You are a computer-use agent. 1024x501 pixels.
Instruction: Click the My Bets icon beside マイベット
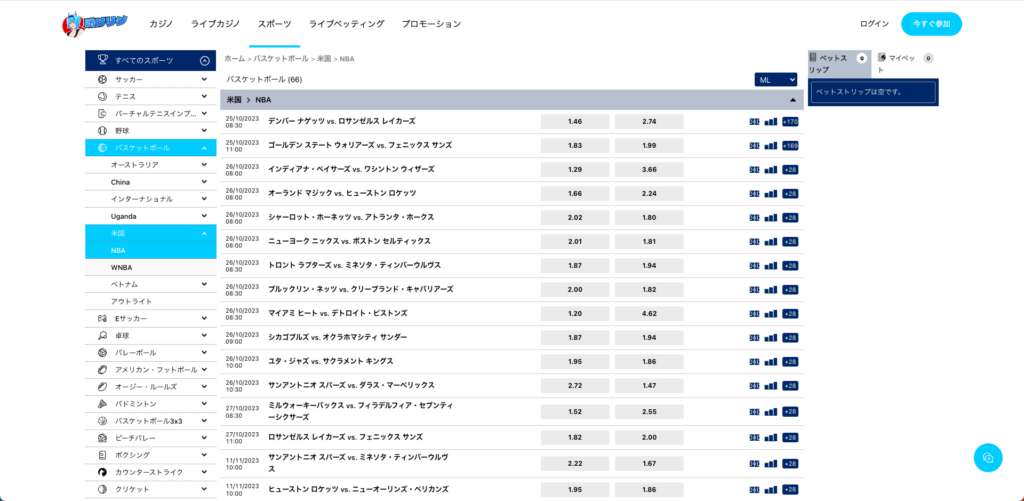[x=882, y=57]
